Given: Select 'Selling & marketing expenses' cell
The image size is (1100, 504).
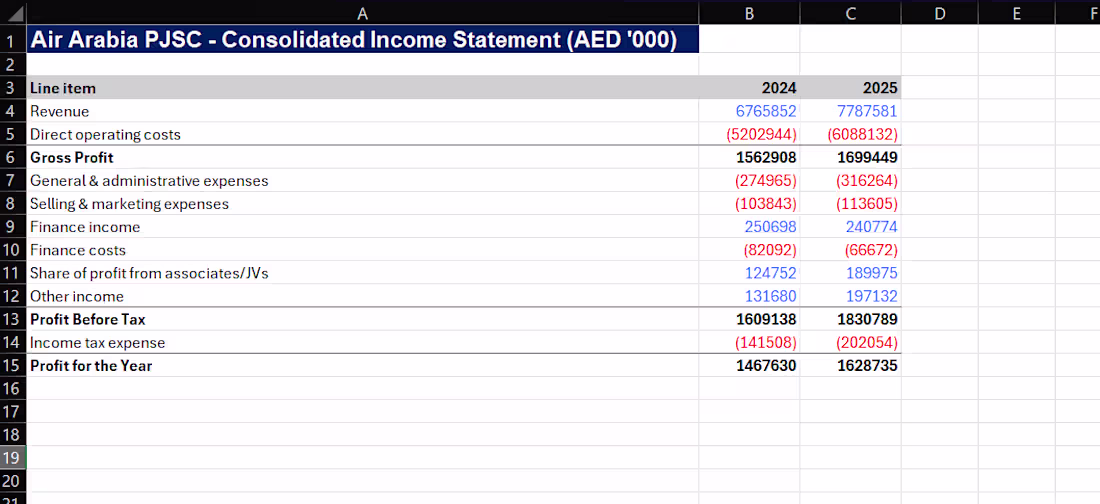Looking at the screenshot, I should click(x=363, y=204).
